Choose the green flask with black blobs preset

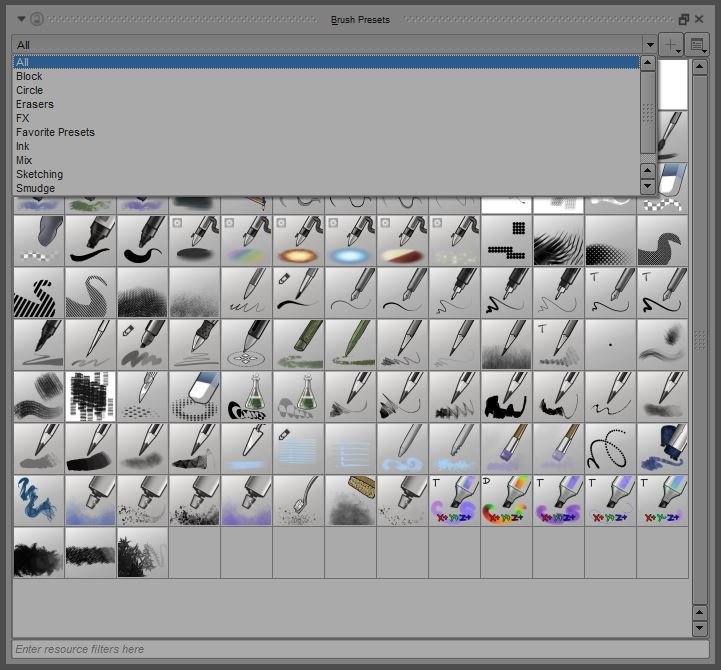pyautogui.click(x=246, y=396)
